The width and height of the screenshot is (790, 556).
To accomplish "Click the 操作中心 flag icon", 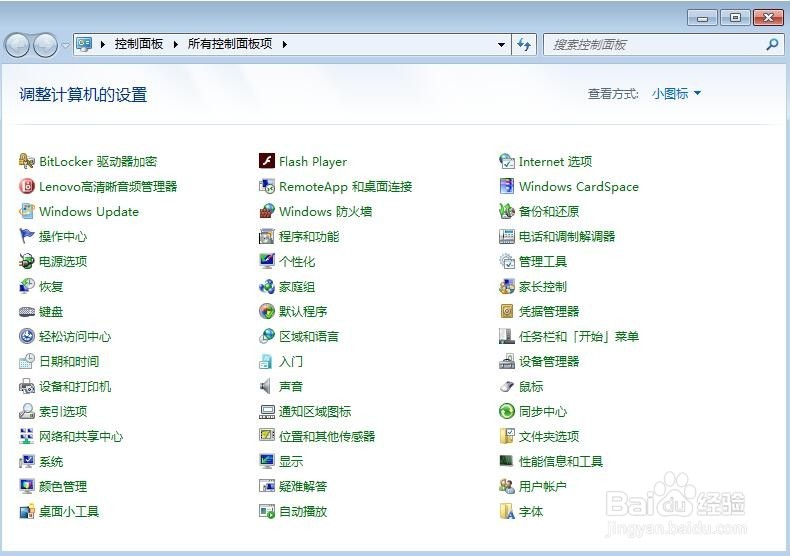I will click(x=27, y=236).
